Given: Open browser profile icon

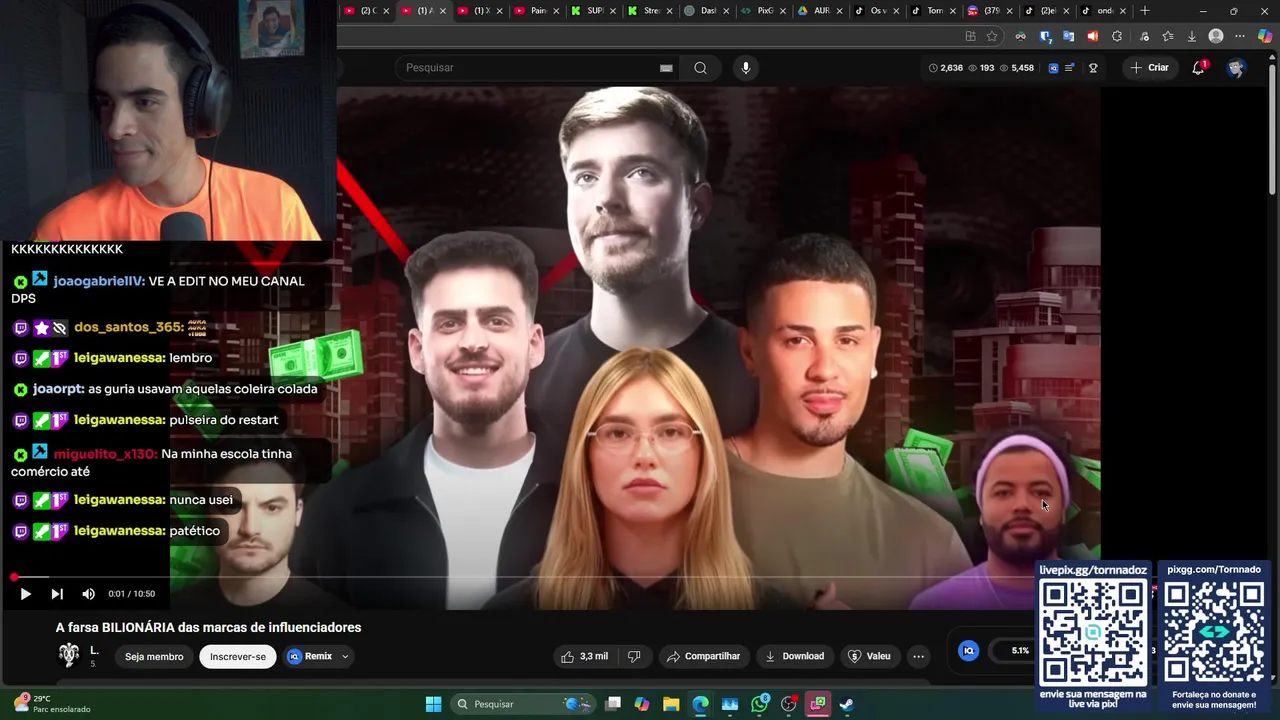Looking at the screenshot, I should click(1216, 36).
